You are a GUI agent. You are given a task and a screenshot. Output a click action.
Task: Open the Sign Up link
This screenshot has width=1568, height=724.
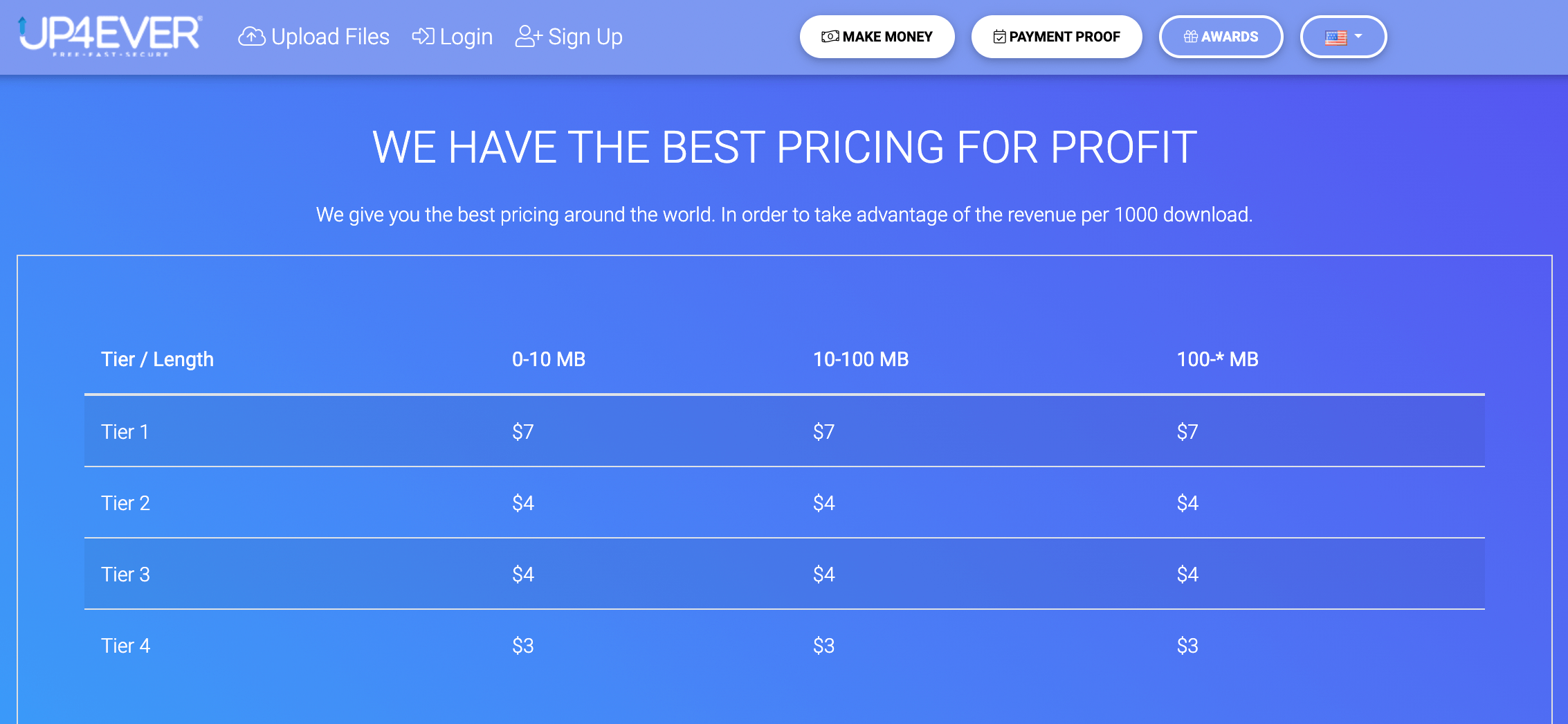585,37
